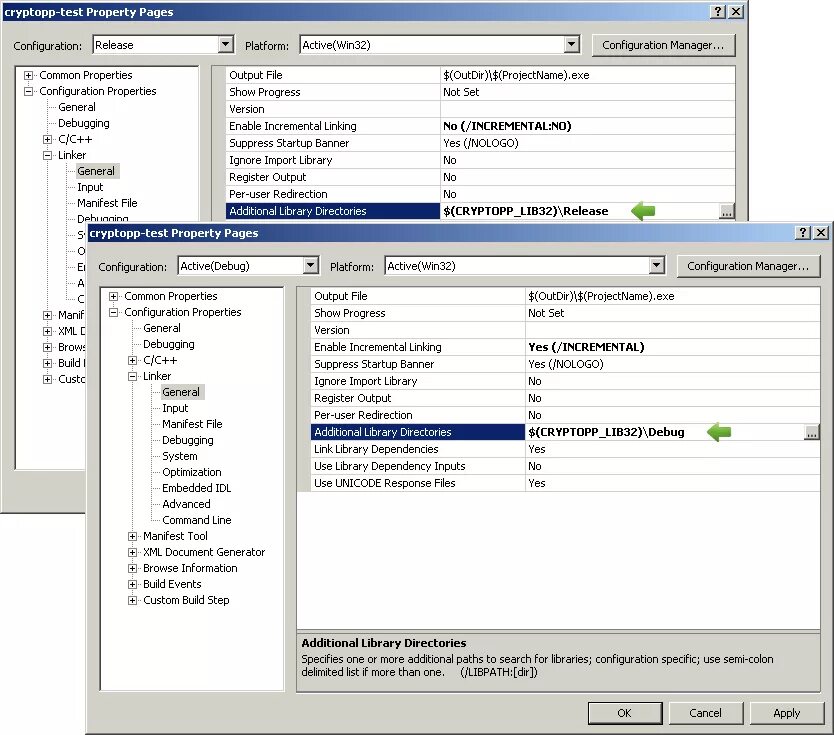This screenshot has height=735, width=834.
Task: Expand XML Document Generator node
Action: coord(132,552)
